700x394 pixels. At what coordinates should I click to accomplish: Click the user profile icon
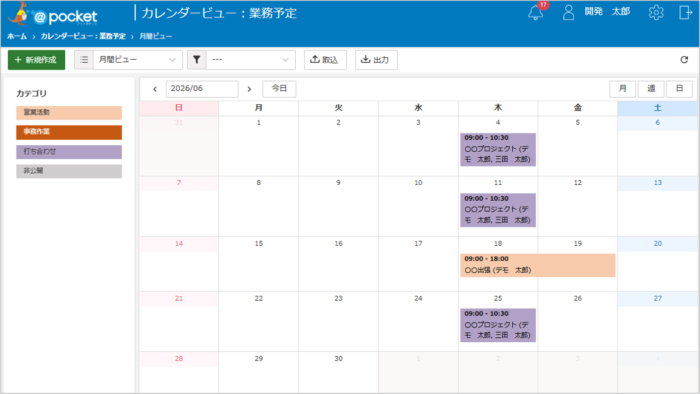coord(568,12)
